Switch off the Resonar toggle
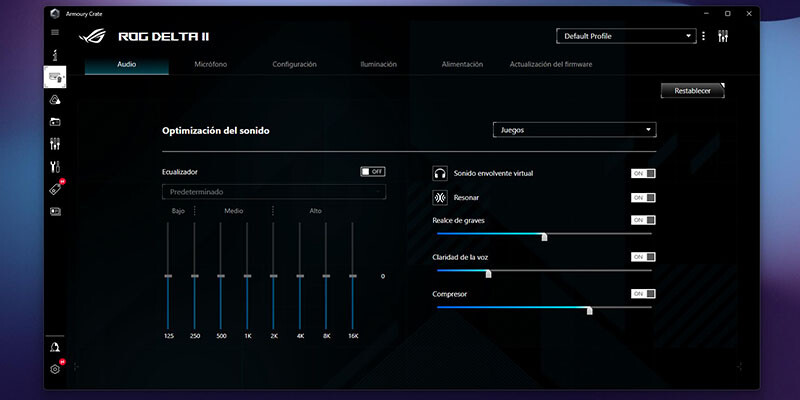800x400 pixels. click(x=643, y=197)
